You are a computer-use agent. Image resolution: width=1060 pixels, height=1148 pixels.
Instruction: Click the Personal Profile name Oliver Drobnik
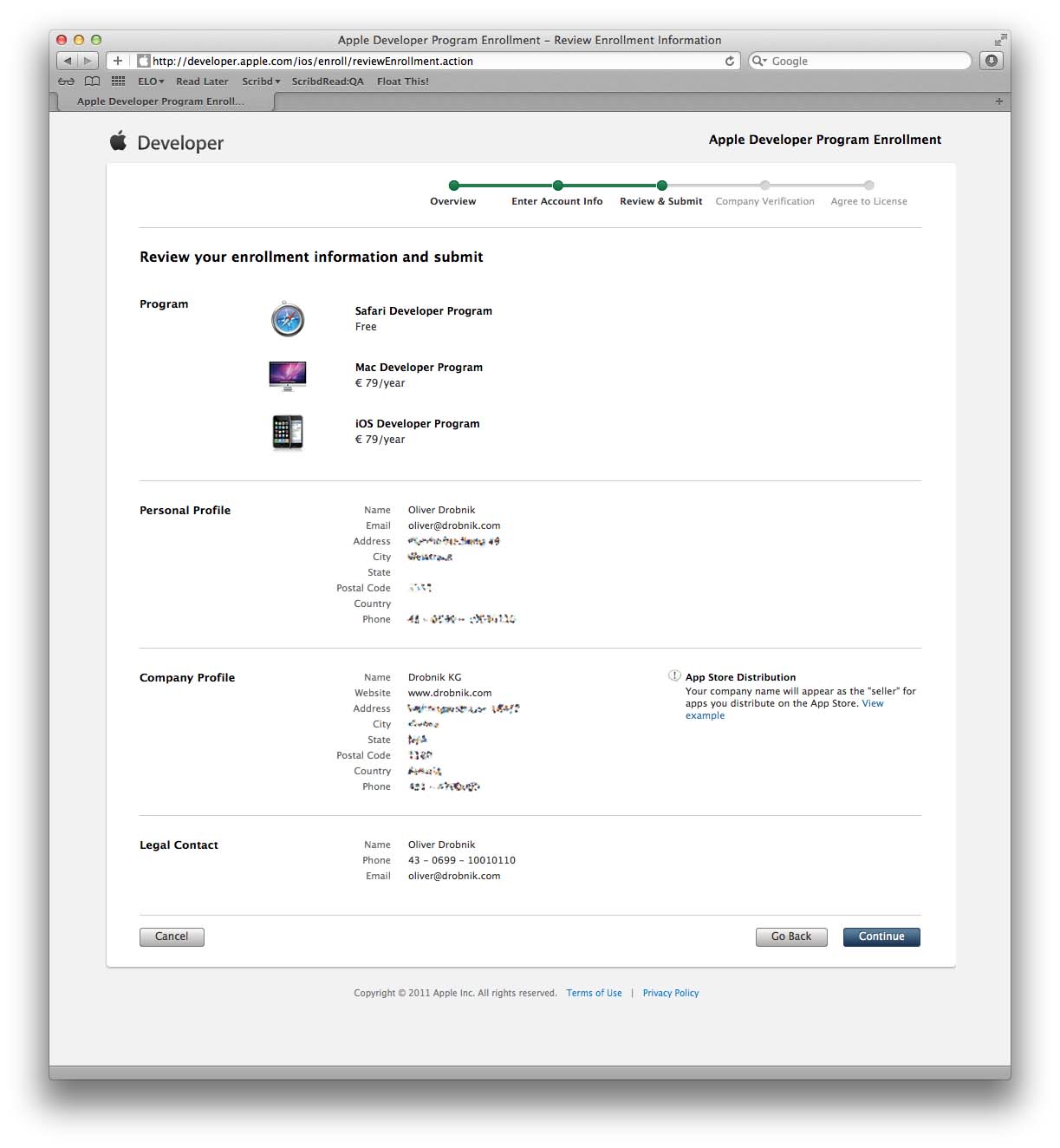[x=442, y=510]
